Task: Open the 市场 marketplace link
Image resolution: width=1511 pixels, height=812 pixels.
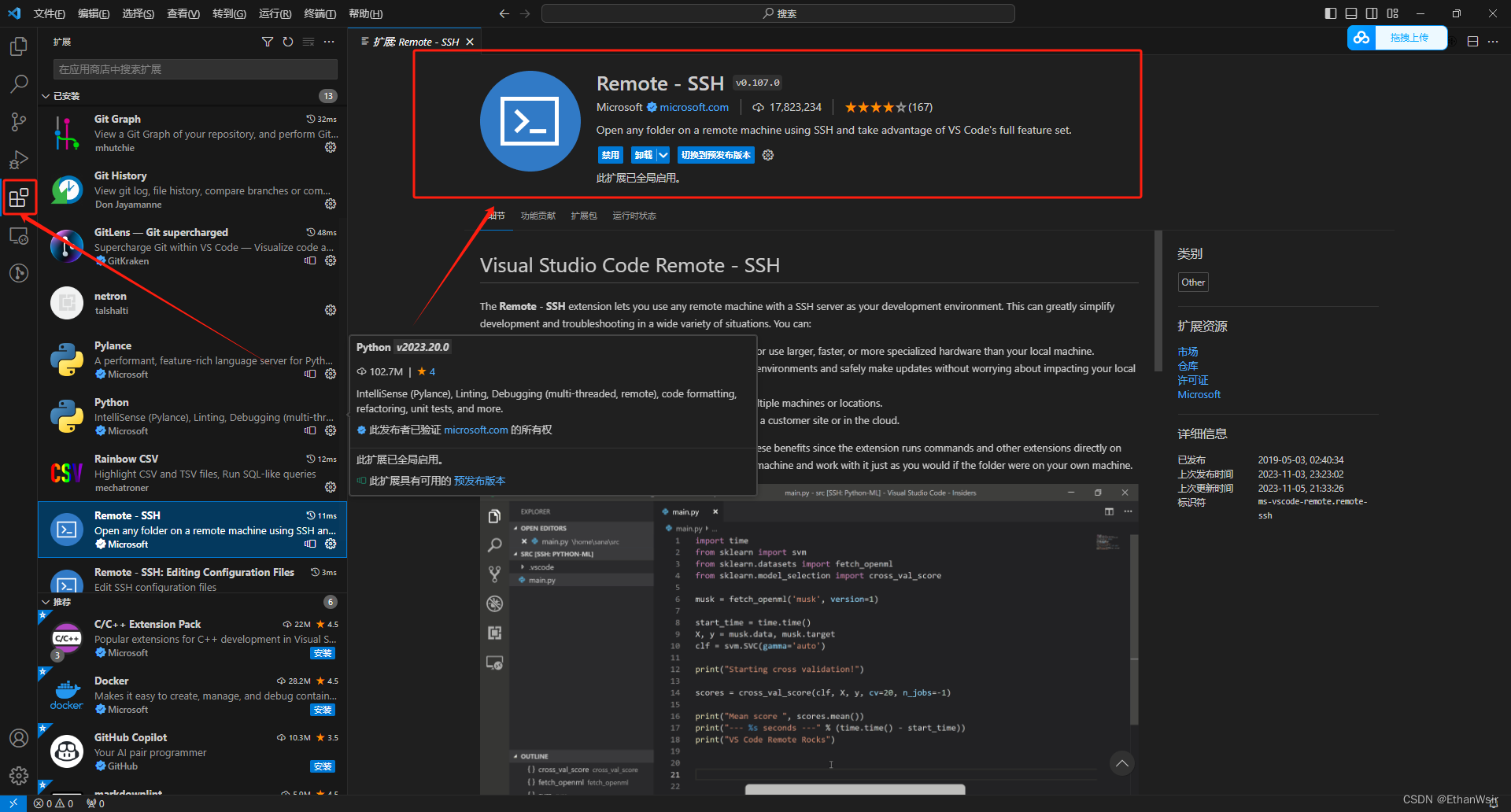Action: (x=1188, y=352)
